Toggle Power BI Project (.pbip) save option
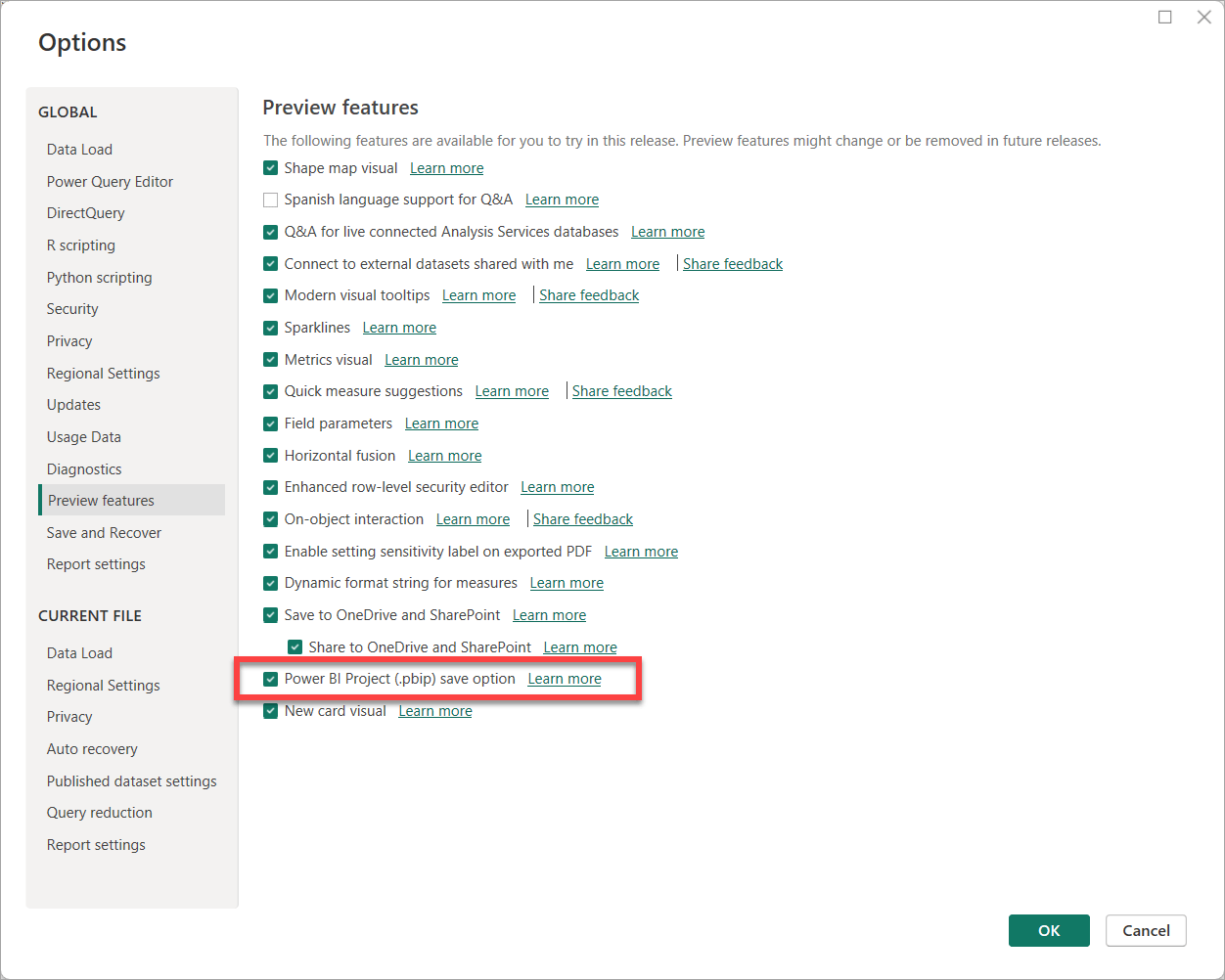Viewport: 1225px width, 980px height. [x=271, y=679]
